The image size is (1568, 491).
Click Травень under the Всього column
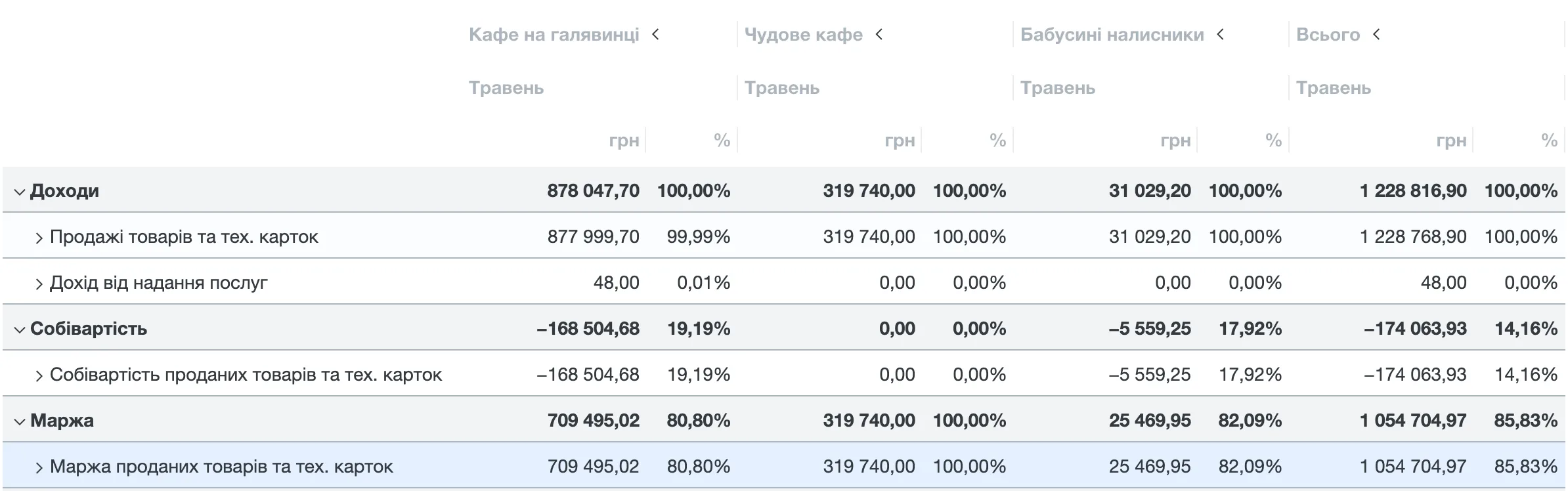pyautogui.click(x=1334, y=88)
